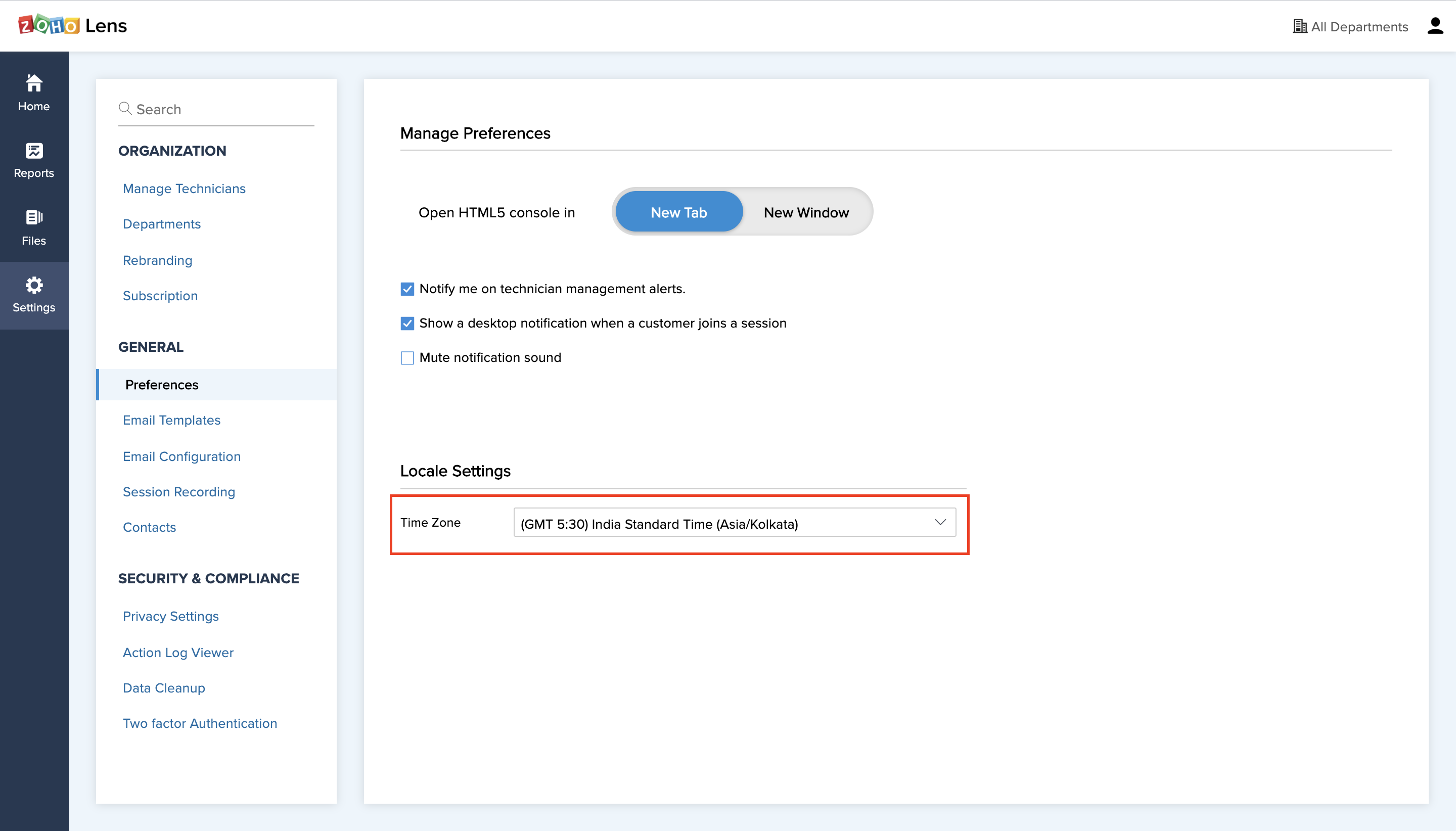Uncheck technician management alerts notification
This screenshot has height=831, width=1456.
tap(407, 289)
